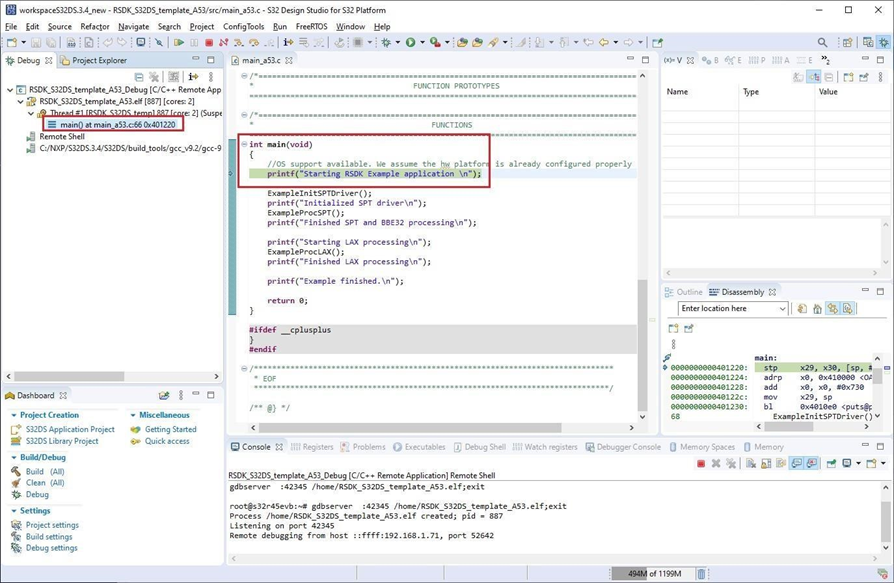Collapse the Project Creation section

14,415
